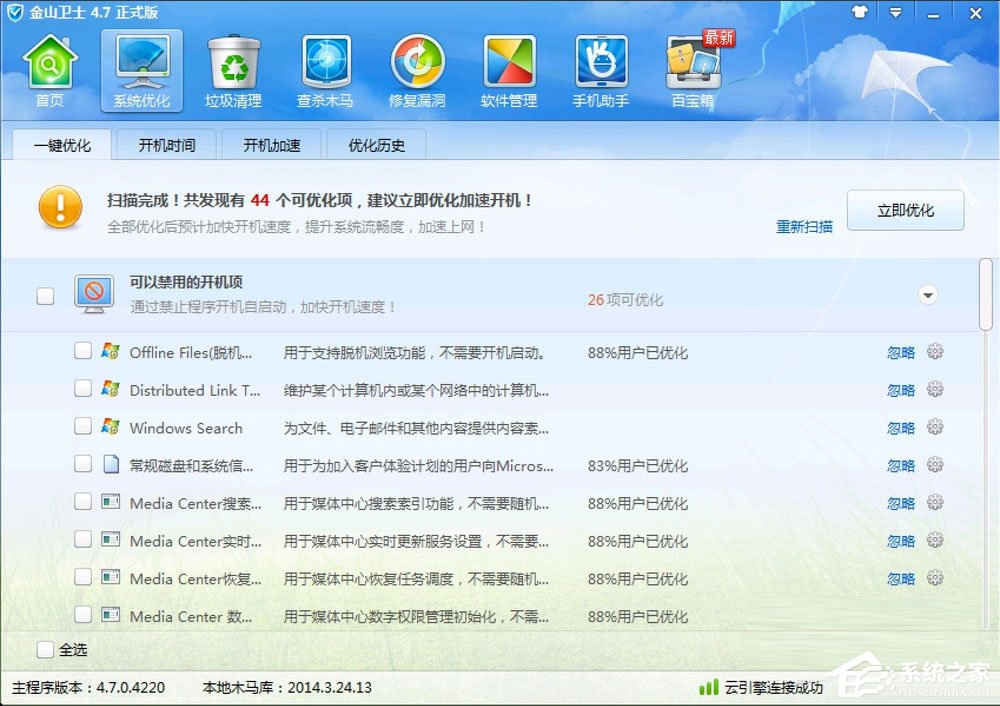Open the title bar dropdown menu

895,13
